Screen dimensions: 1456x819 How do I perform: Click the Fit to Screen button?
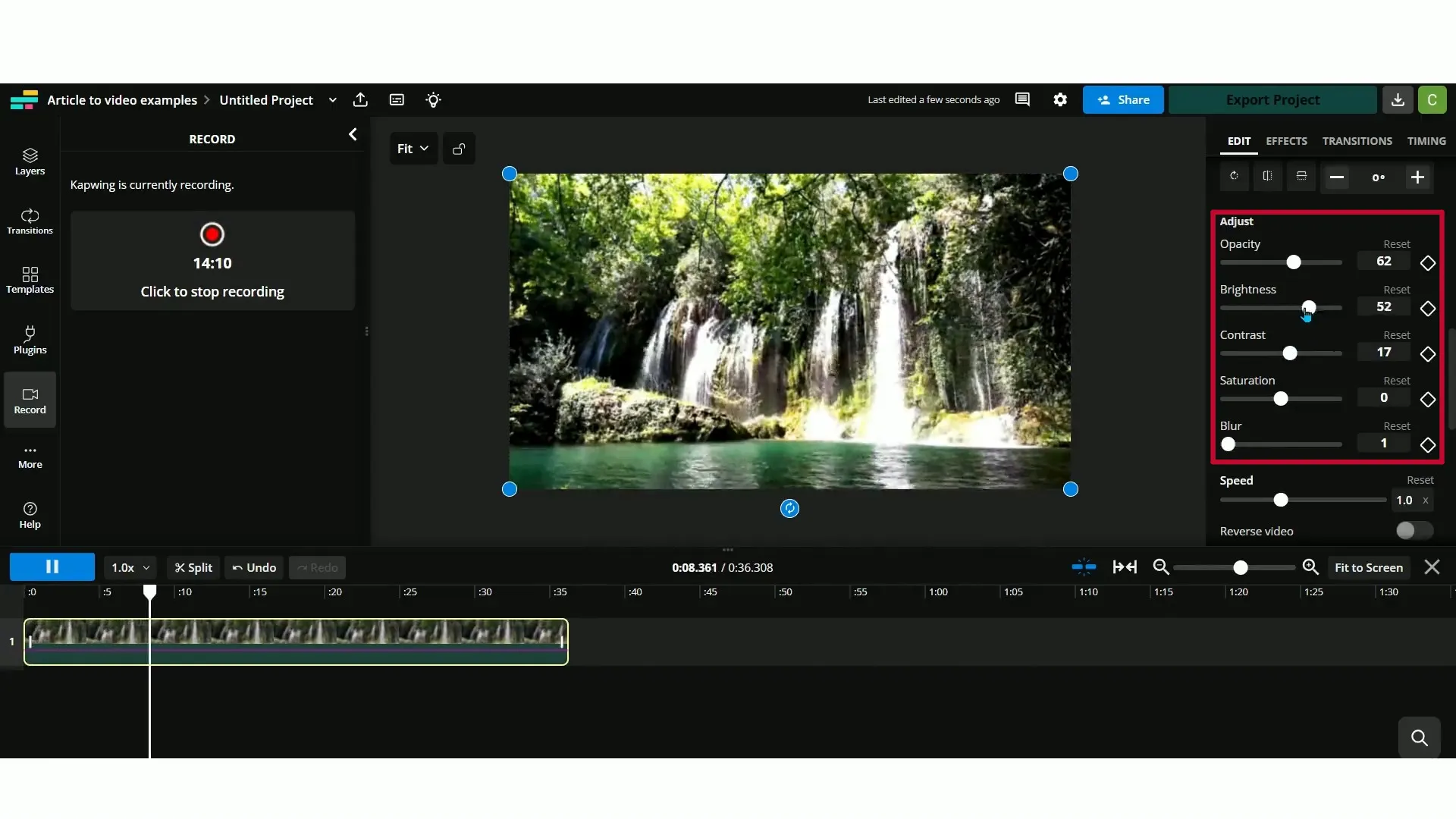point(1368,567)
